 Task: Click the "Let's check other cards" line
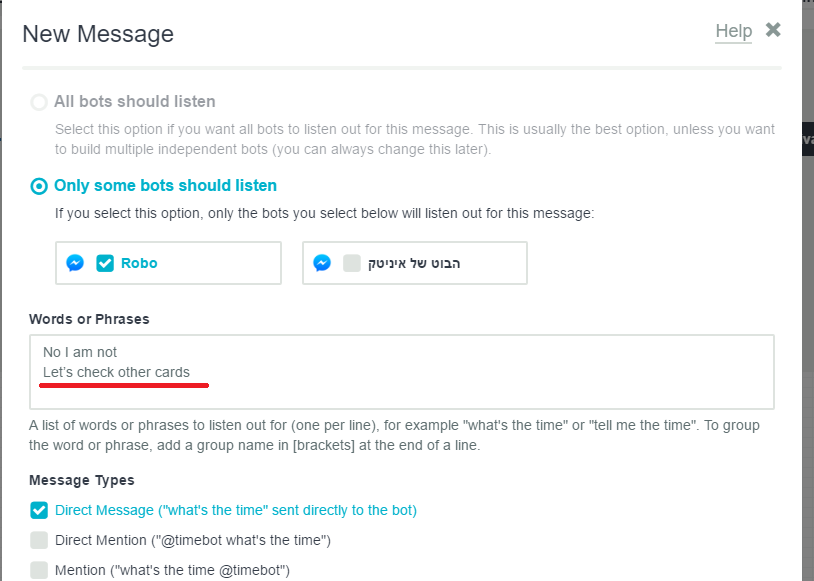click(x=116, y=372)
